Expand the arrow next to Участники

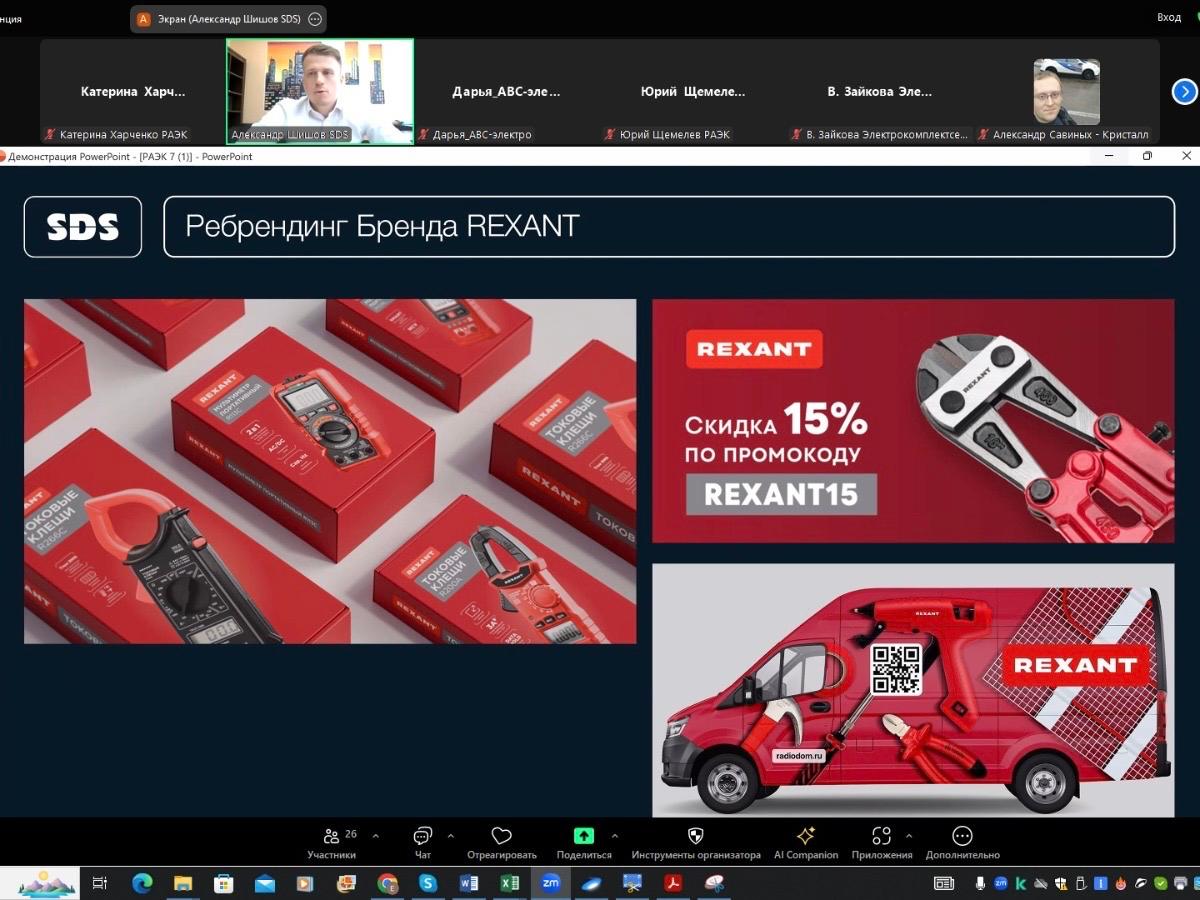coord(376,836)
